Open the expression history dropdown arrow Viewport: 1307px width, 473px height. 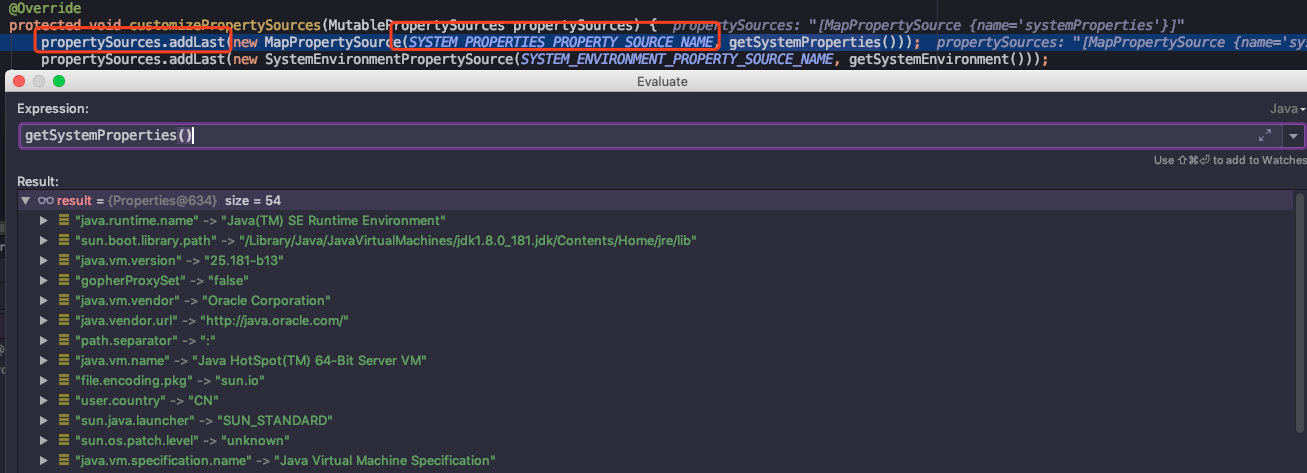click(x=1294, y=136)
